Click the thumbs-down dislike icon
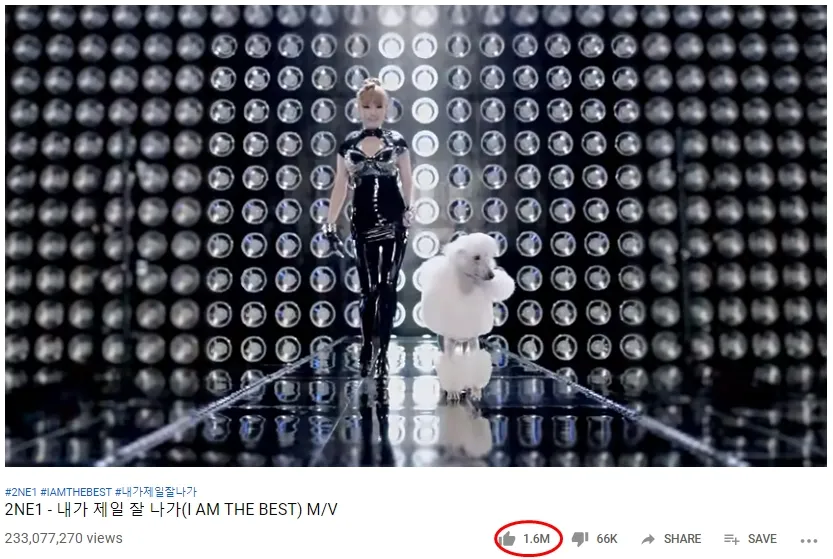This screenshot has width=833, height=559. coord(580,539)
